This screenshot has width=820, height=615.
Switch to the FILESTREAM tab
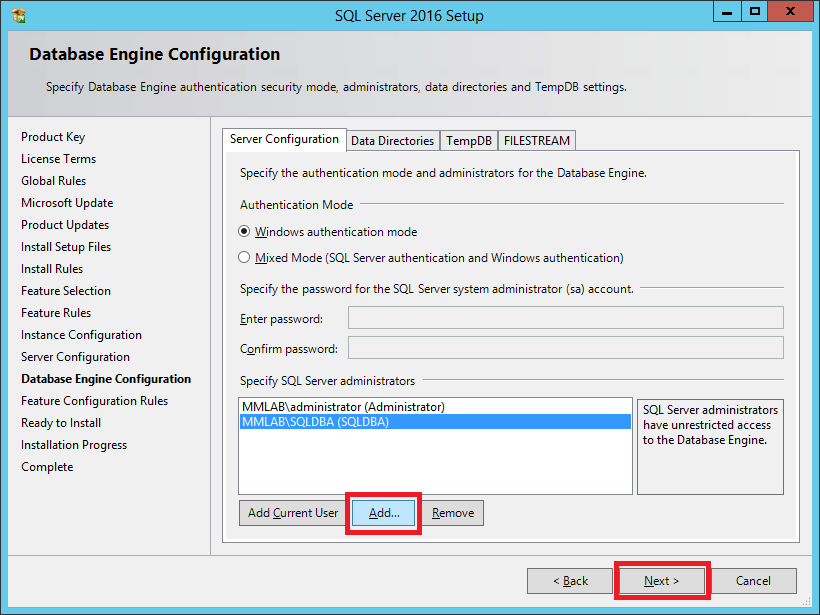click(537, 141)
